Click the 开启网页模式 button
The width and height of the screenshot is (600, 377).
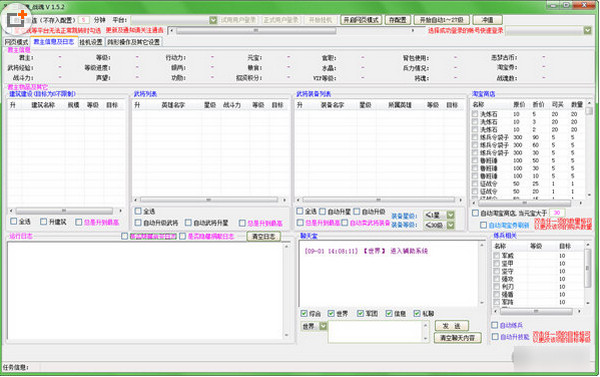click(361, 20)
